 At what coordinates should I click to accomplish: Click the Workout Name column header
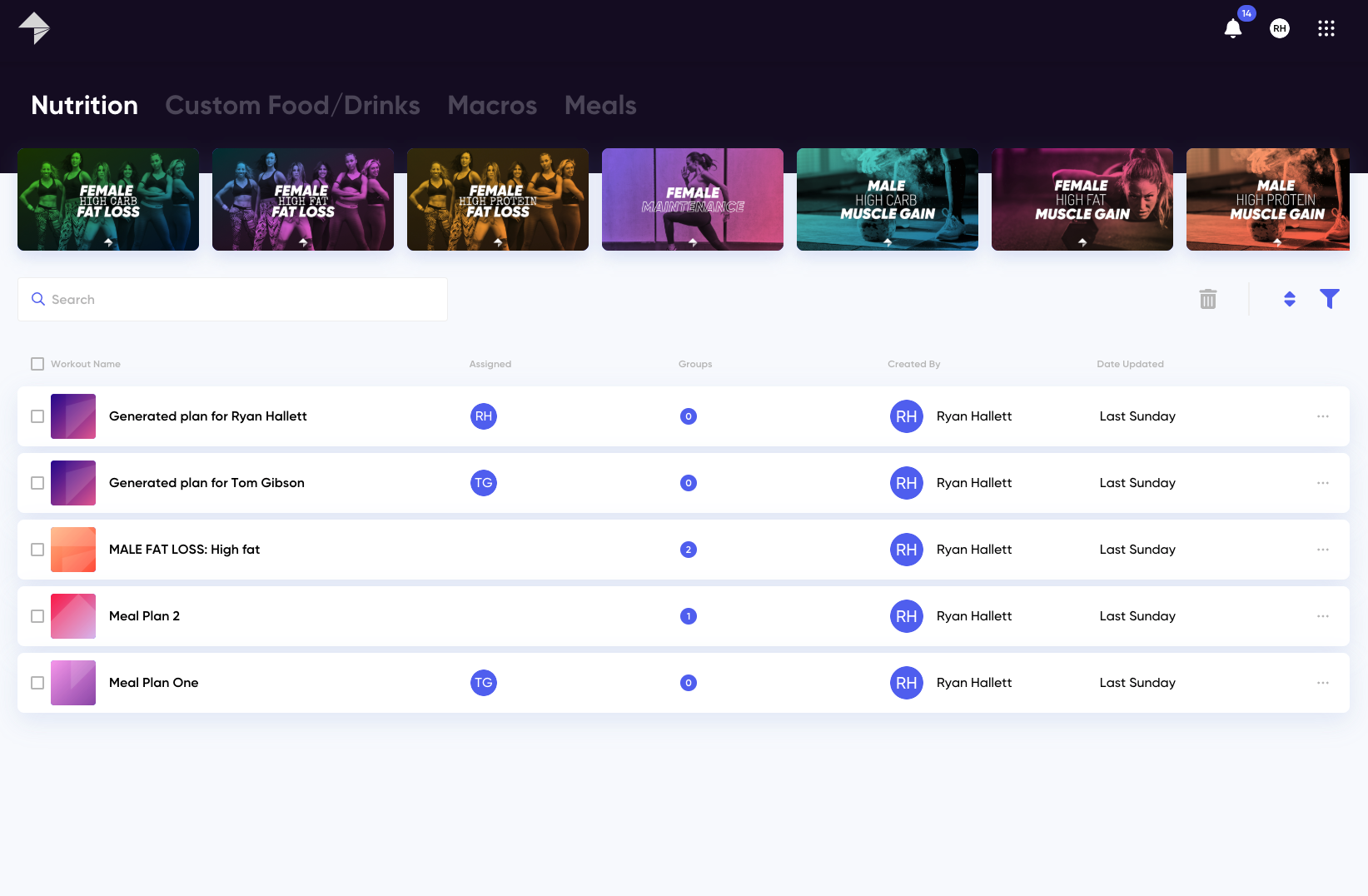click(x=86, y=364)
